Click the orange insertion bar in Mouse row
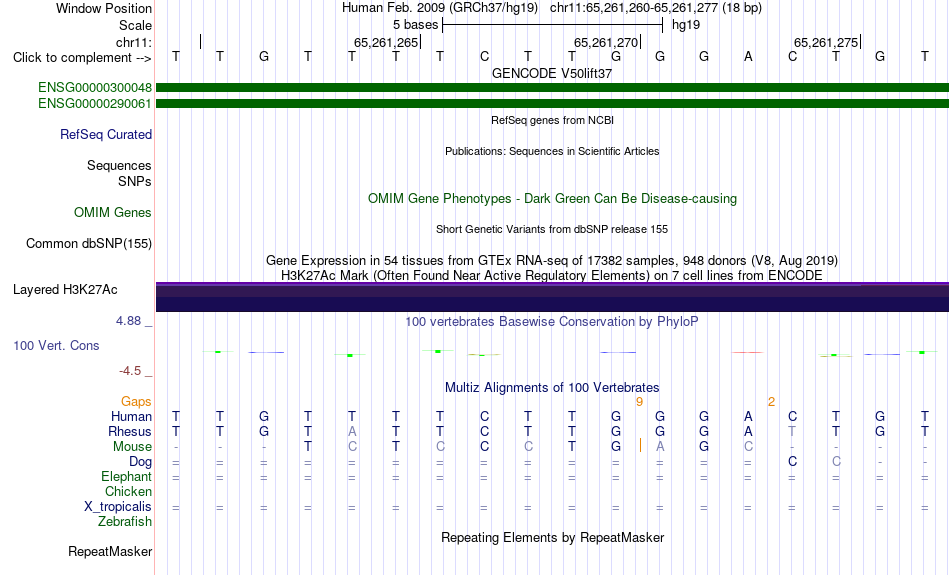 tap(640, 446)
